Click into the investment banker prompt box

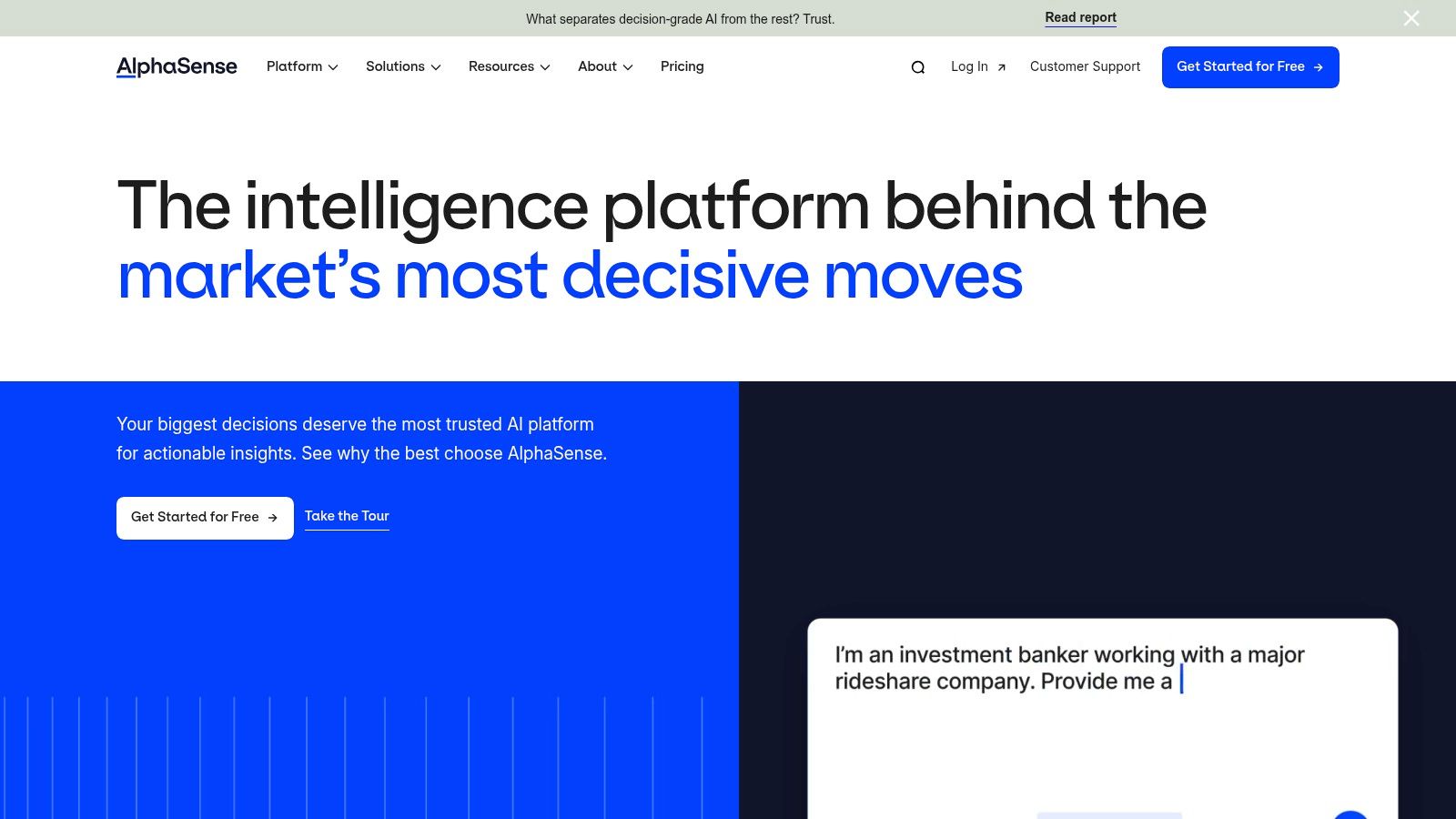coord(1102,719)
